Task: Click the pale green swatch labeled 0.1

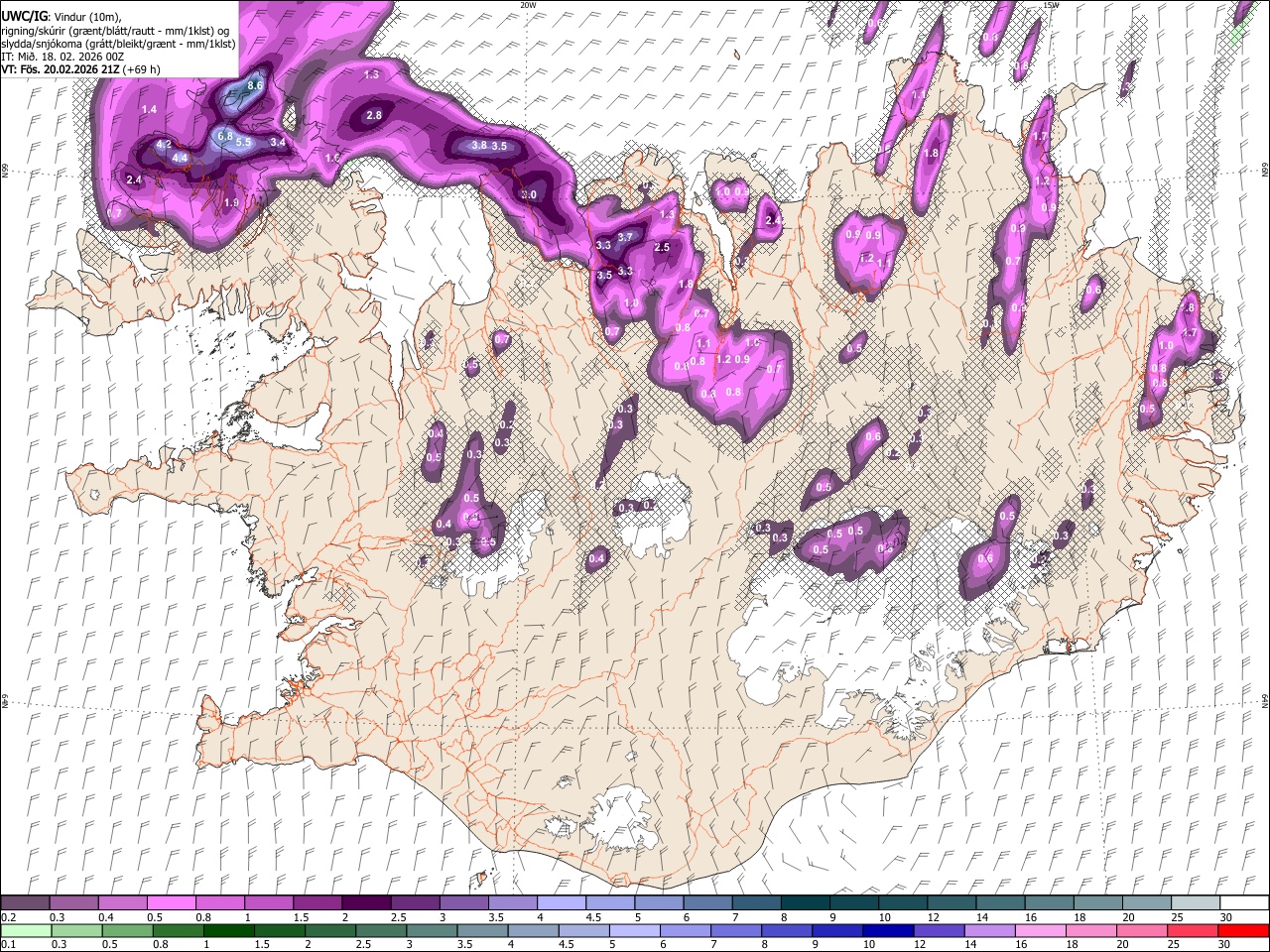Action: tap(25, 930)
